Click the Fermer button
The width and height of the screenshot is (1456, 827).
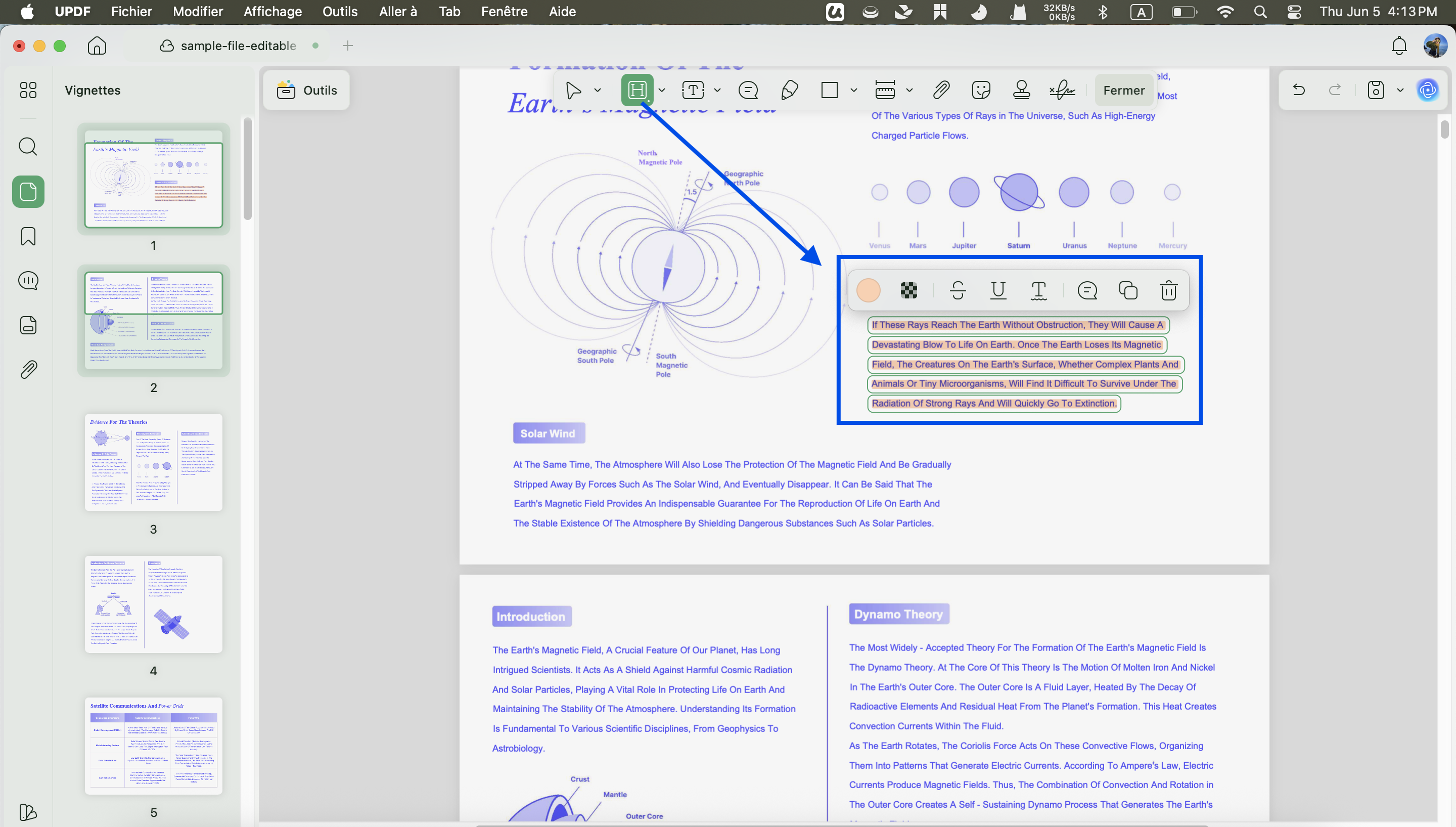(x=1123, y=90)
